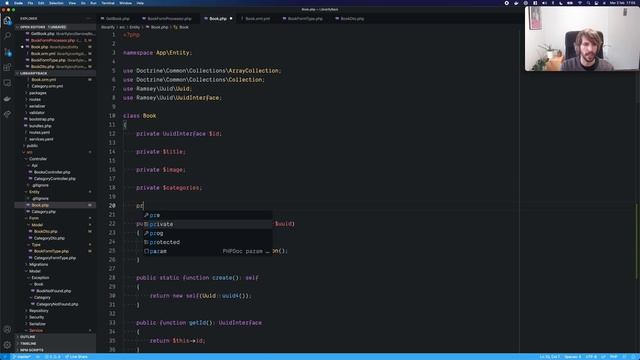Screen dimensions: 640x360
Task: Open CategoryFormType.php in the file tree
Action: point(55,258)
